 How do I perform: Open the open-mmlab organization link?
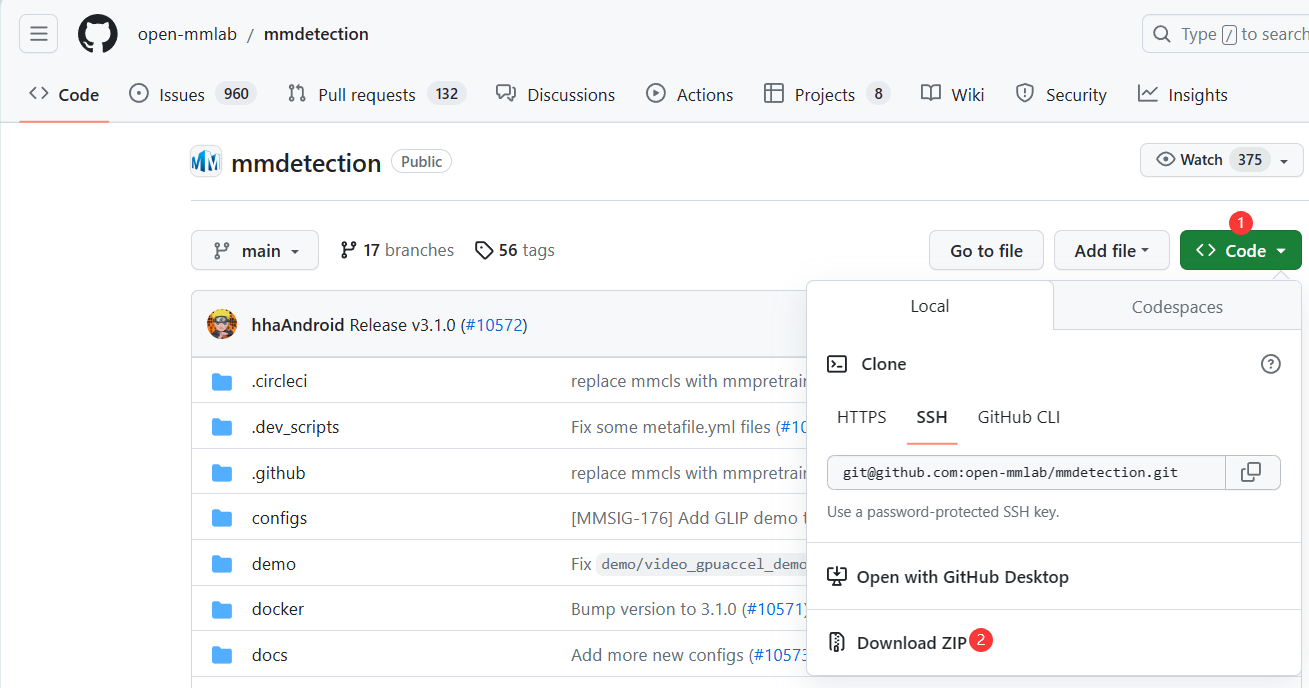[187, 34]
